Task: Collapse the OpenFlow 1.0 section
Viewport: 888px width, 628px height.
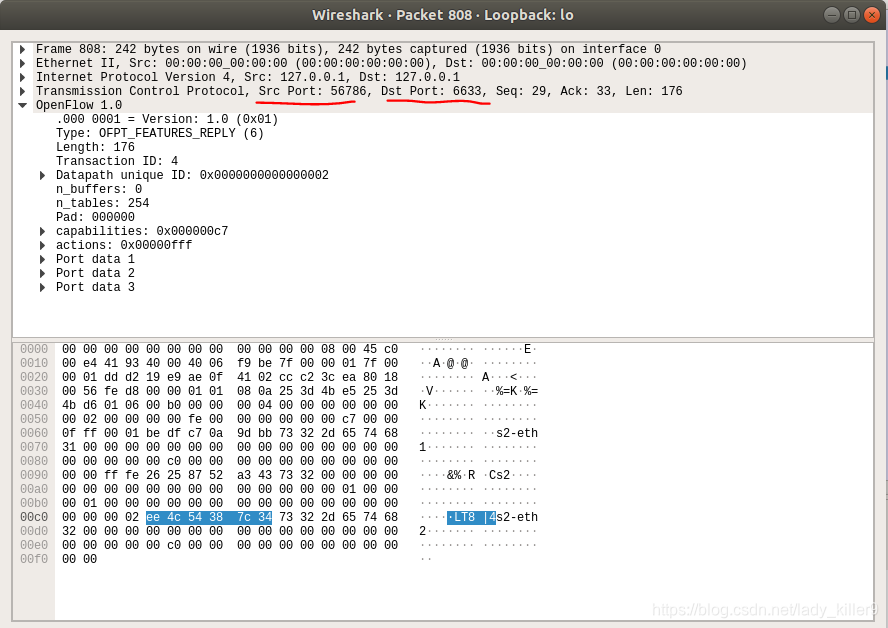Action: pos(23,105)
